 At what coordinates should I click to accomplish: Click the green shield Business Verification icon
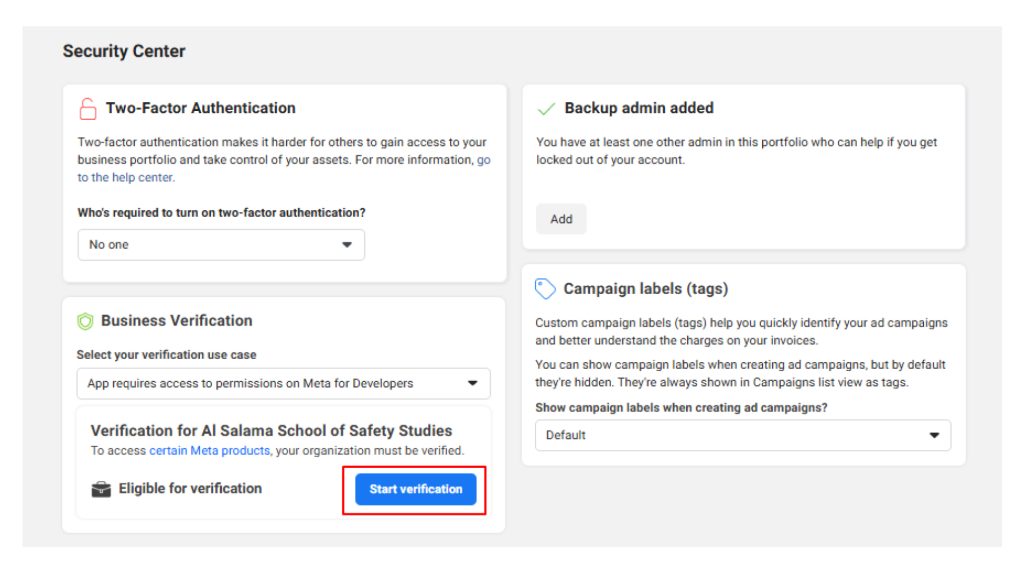[86, 321]
